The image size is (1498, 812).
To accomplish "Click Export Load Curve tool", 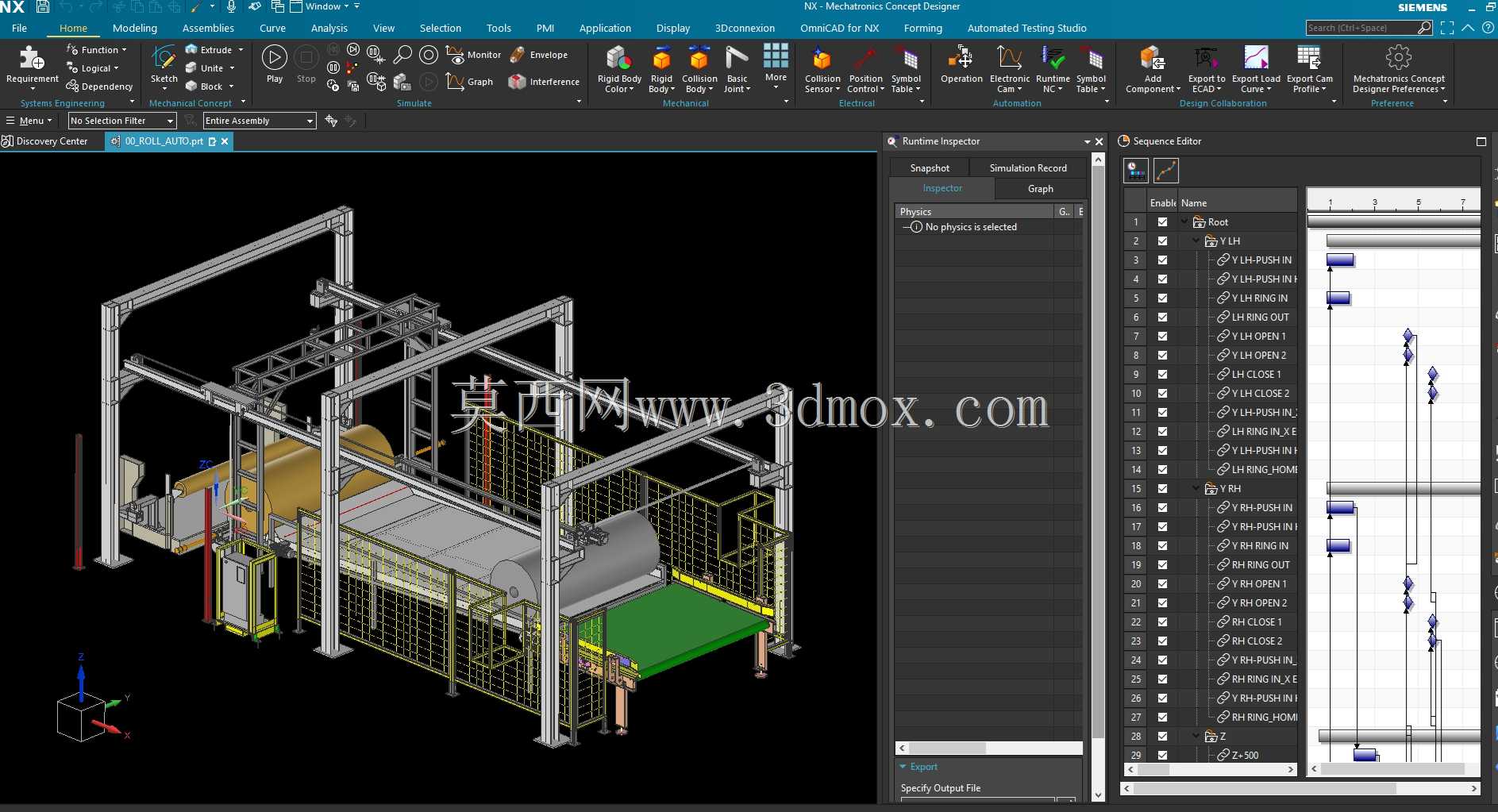I will pyautogui.click(x=1256, y=68).
